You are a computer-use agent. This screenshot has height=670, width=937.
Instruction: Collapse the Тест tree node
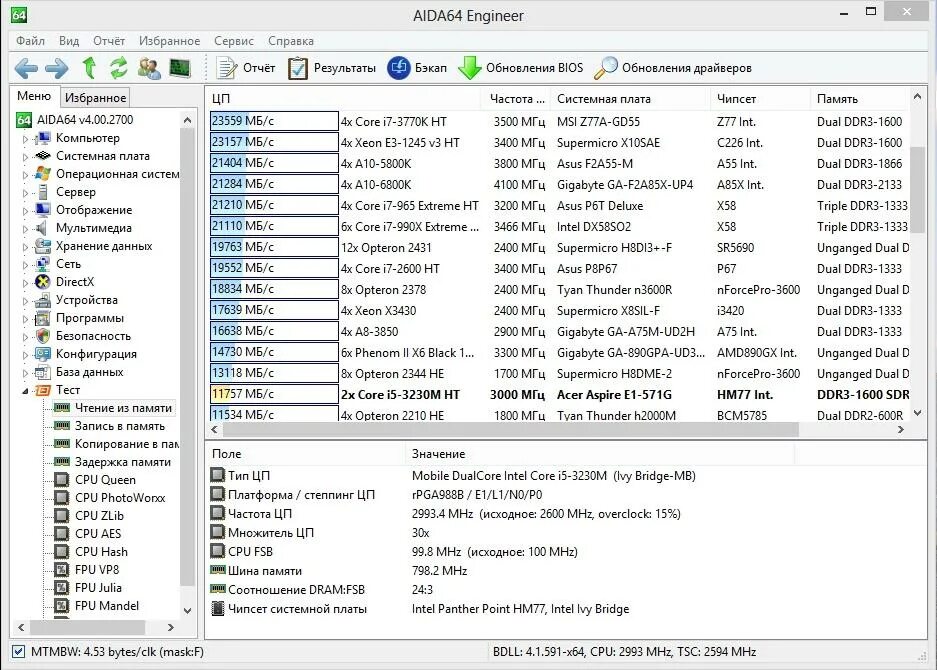(x=25, y=390)
